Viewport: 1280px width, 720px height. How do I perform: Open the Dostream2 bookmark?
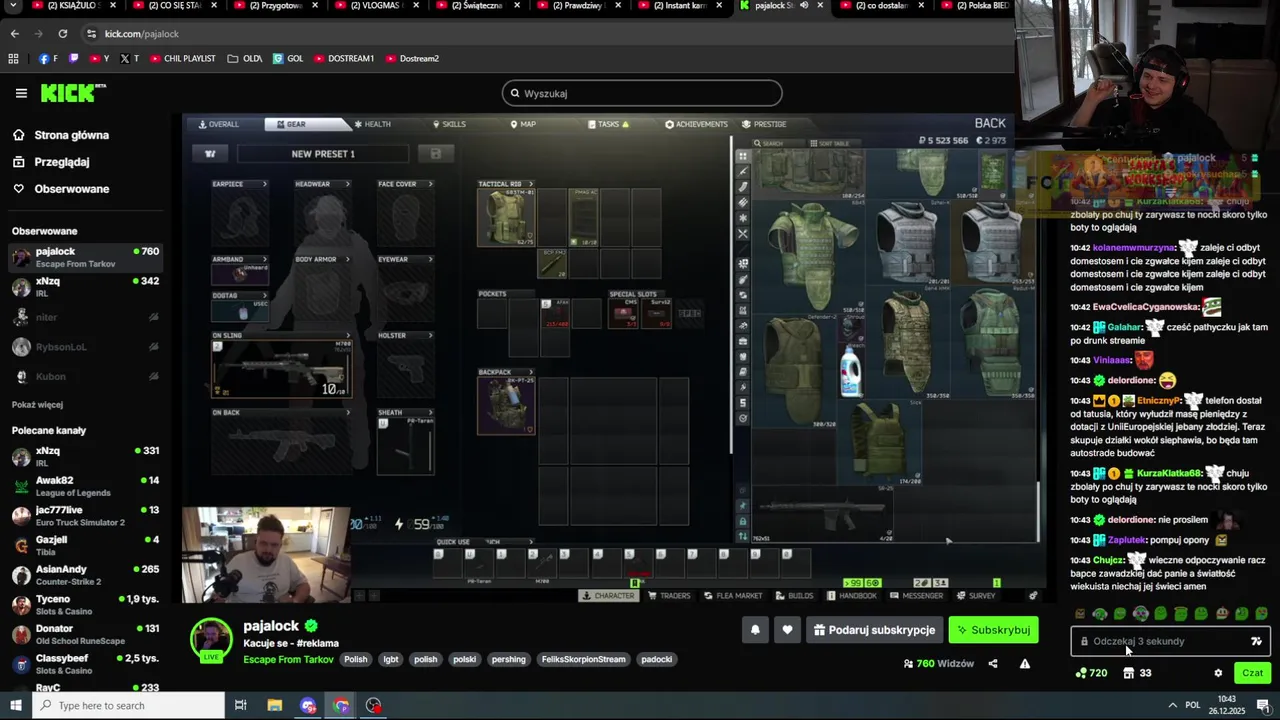(411, 58)
